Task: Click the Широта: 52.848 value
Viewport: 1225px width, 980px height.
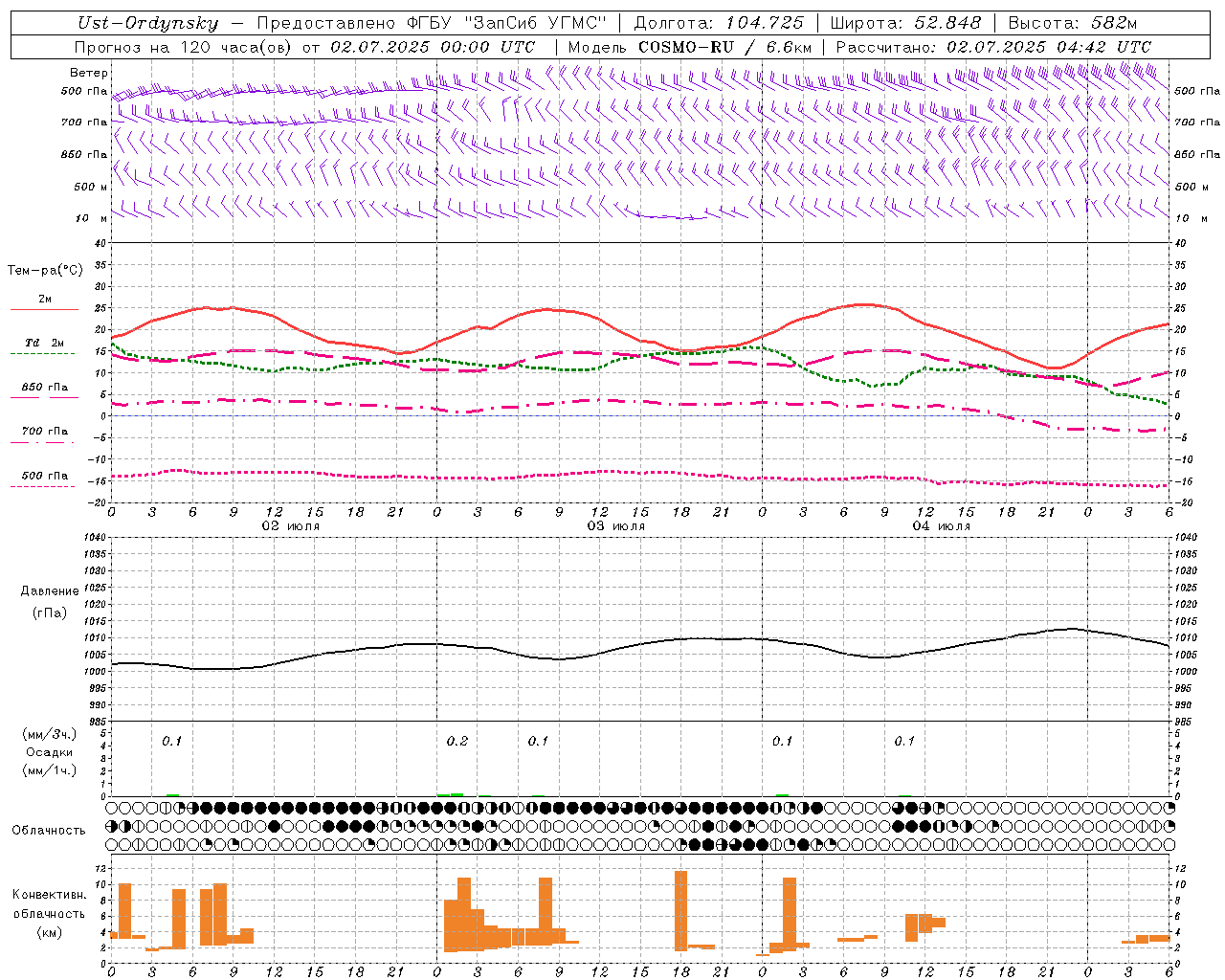Action: click(904, 23)
